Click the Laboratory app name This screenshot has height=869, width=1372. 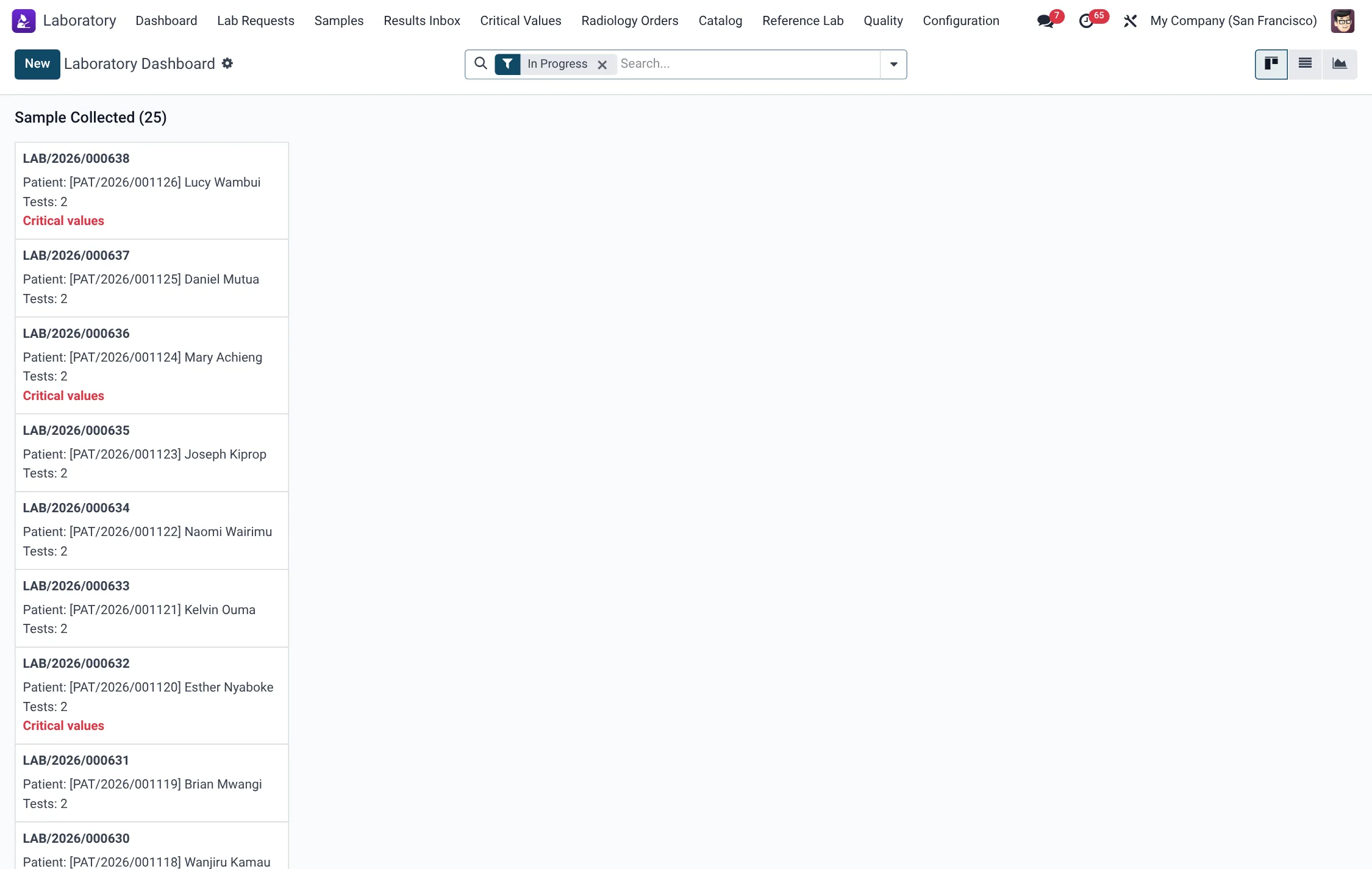point(80,21)
